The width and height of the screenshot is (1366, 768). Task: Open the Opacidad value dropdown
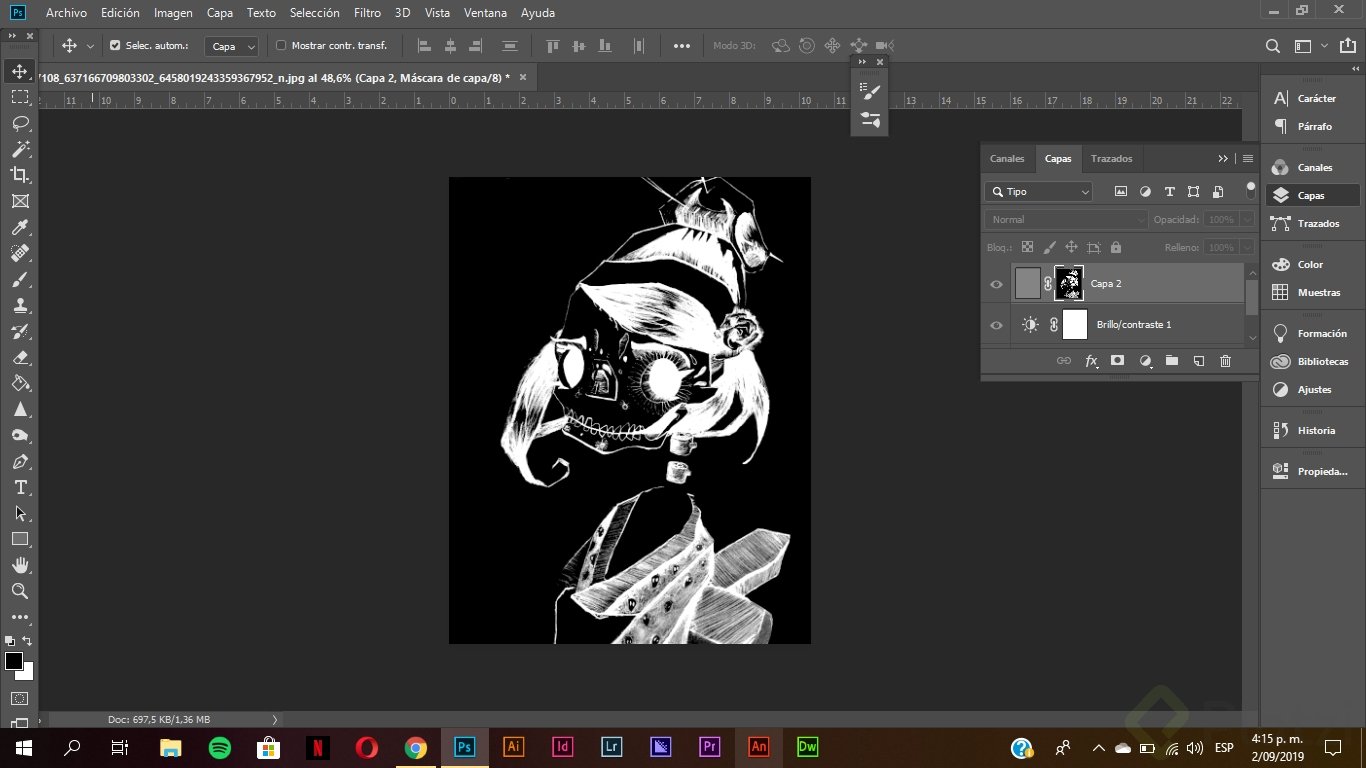1247,219
